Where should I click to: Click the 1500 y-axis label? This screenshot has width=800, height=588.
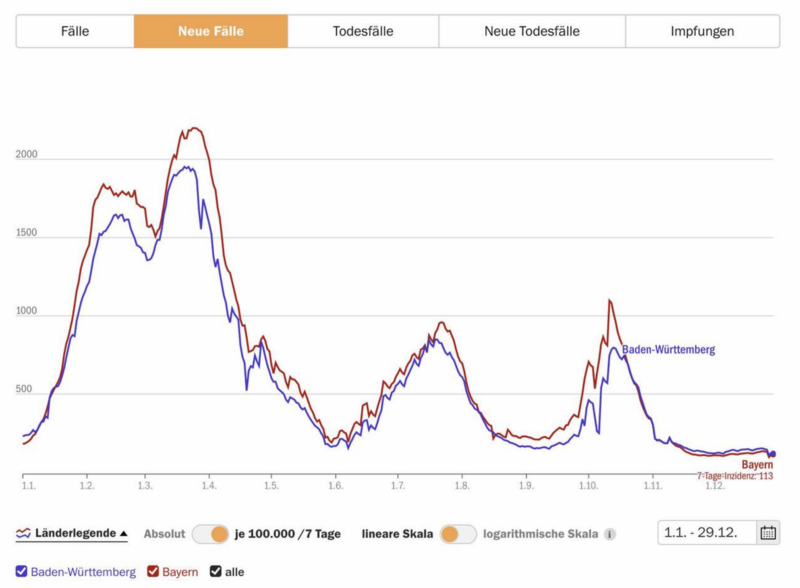tap(27, 232)
